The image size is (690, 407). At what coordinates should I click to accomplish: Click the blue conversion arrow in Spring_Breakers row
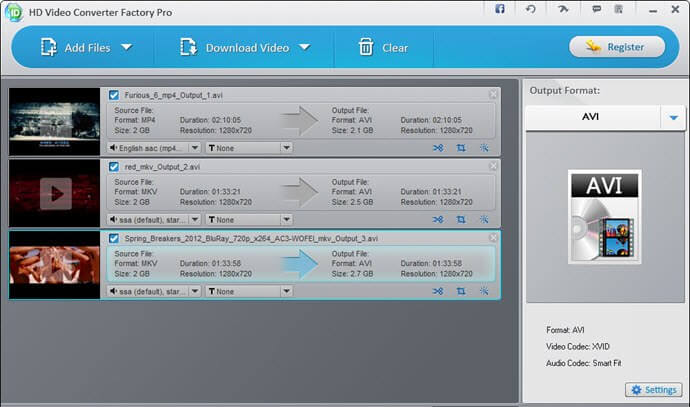(300, 264)
